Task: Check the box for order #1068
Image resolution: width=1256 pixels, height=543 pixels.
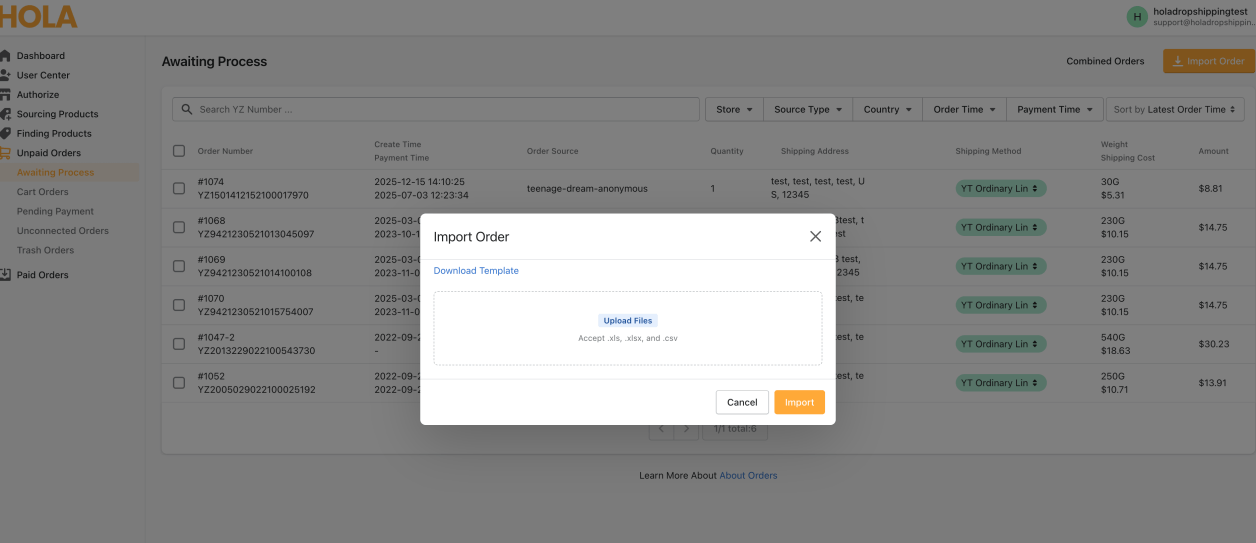Action: tap(179, 227)
